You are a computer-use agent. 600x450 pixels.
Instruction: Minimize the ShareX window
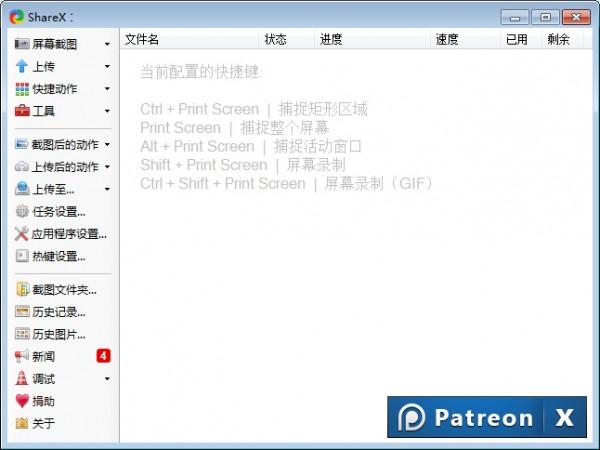pos(515,17)
